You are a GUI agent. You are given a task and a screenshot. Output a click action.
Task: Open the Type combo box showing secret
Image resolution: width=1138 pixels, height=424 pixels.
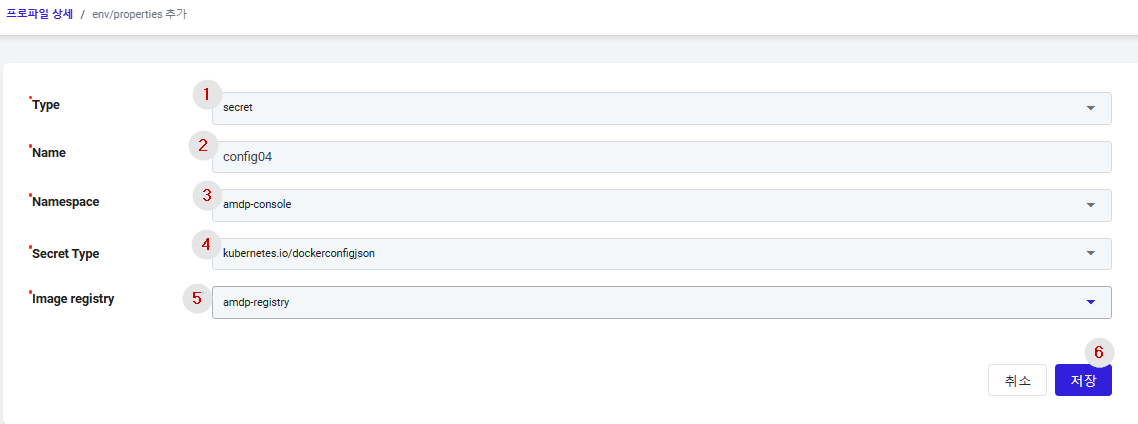pyautogui.click(x=661, y=108)
